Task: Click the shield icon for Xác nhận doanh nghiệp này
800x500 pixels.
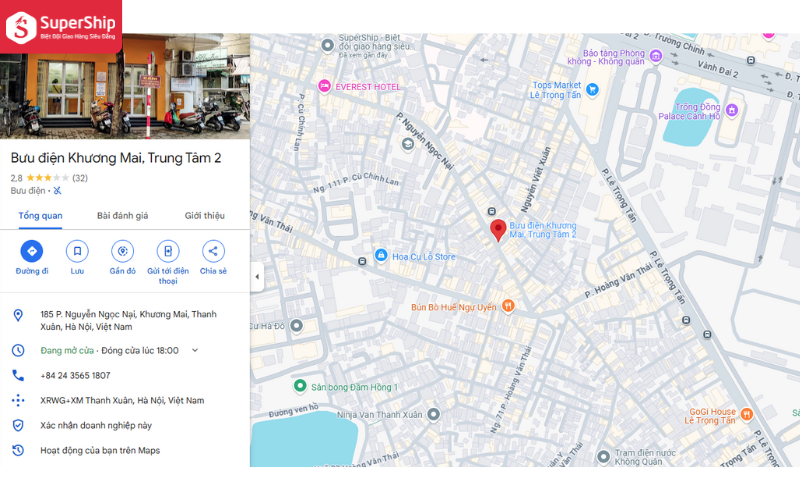Action: (18, 426)
